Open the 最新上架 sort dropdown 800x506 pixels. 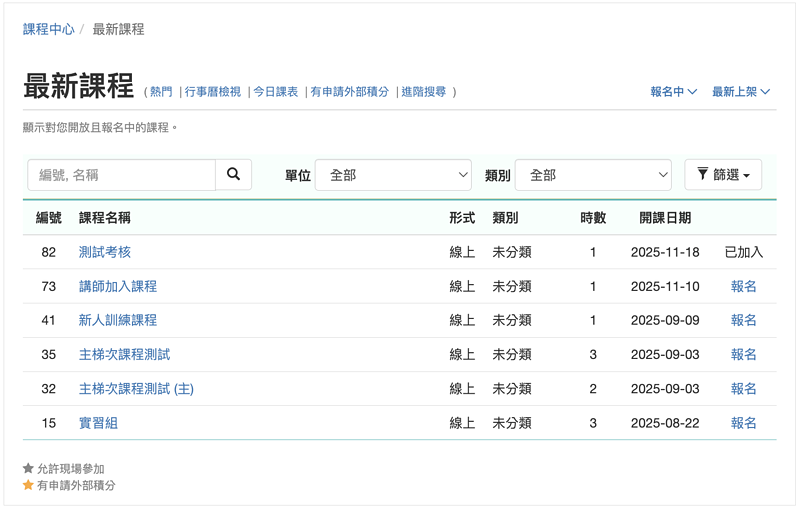pyautogui.click(x=741, y=92)
